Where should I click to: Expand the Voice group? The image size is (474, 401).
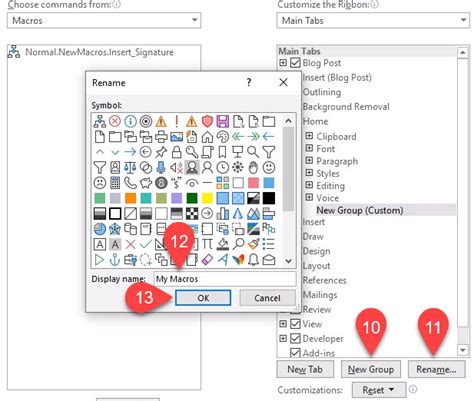309,197
